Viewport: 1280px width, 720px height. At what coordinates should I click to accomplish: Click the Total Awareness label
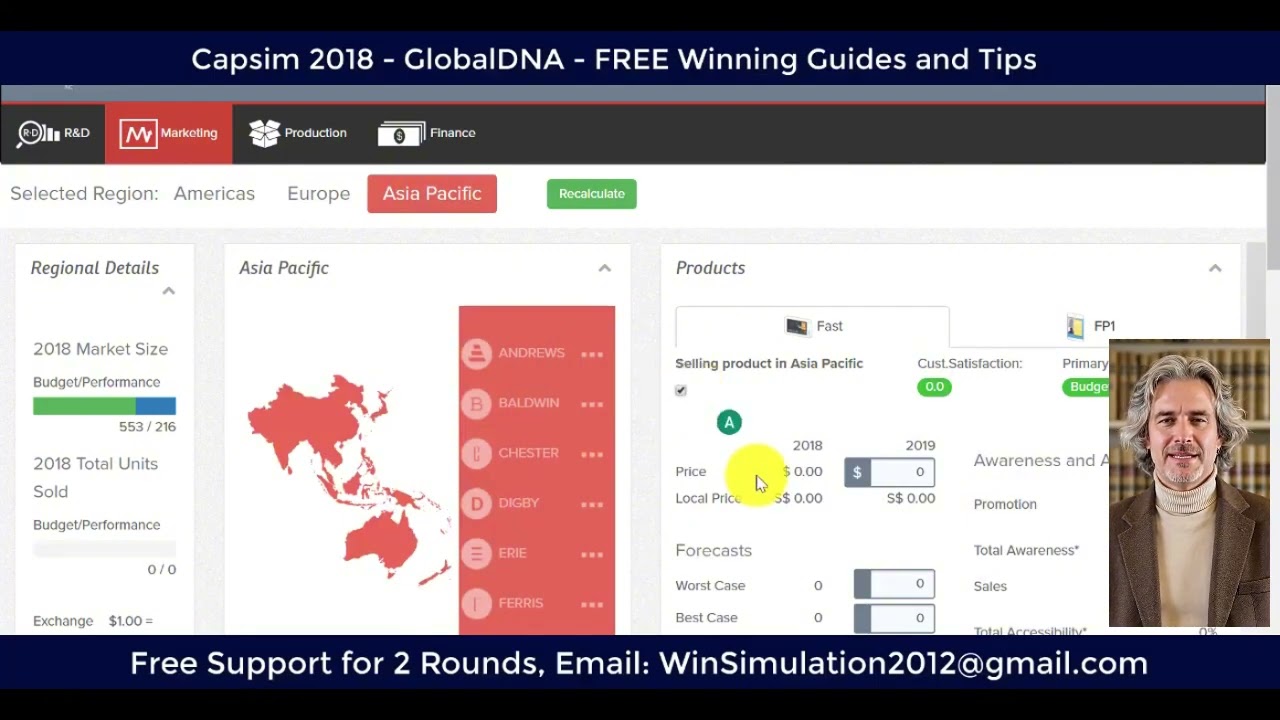[x=1026, y=550]
